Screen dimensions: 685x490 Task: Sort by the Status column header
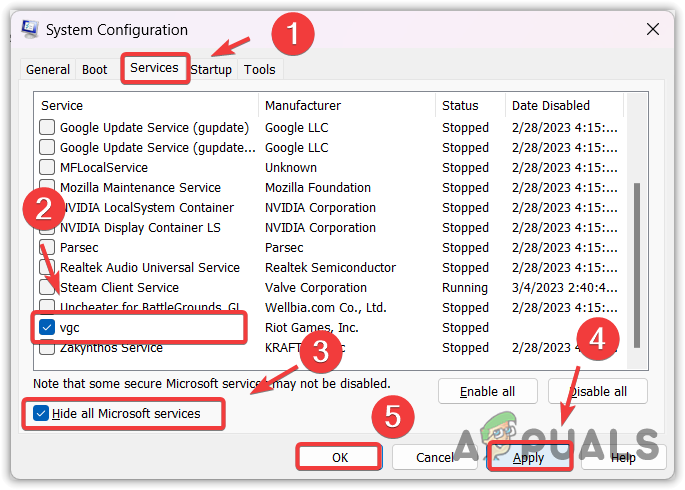pos(470,105)
